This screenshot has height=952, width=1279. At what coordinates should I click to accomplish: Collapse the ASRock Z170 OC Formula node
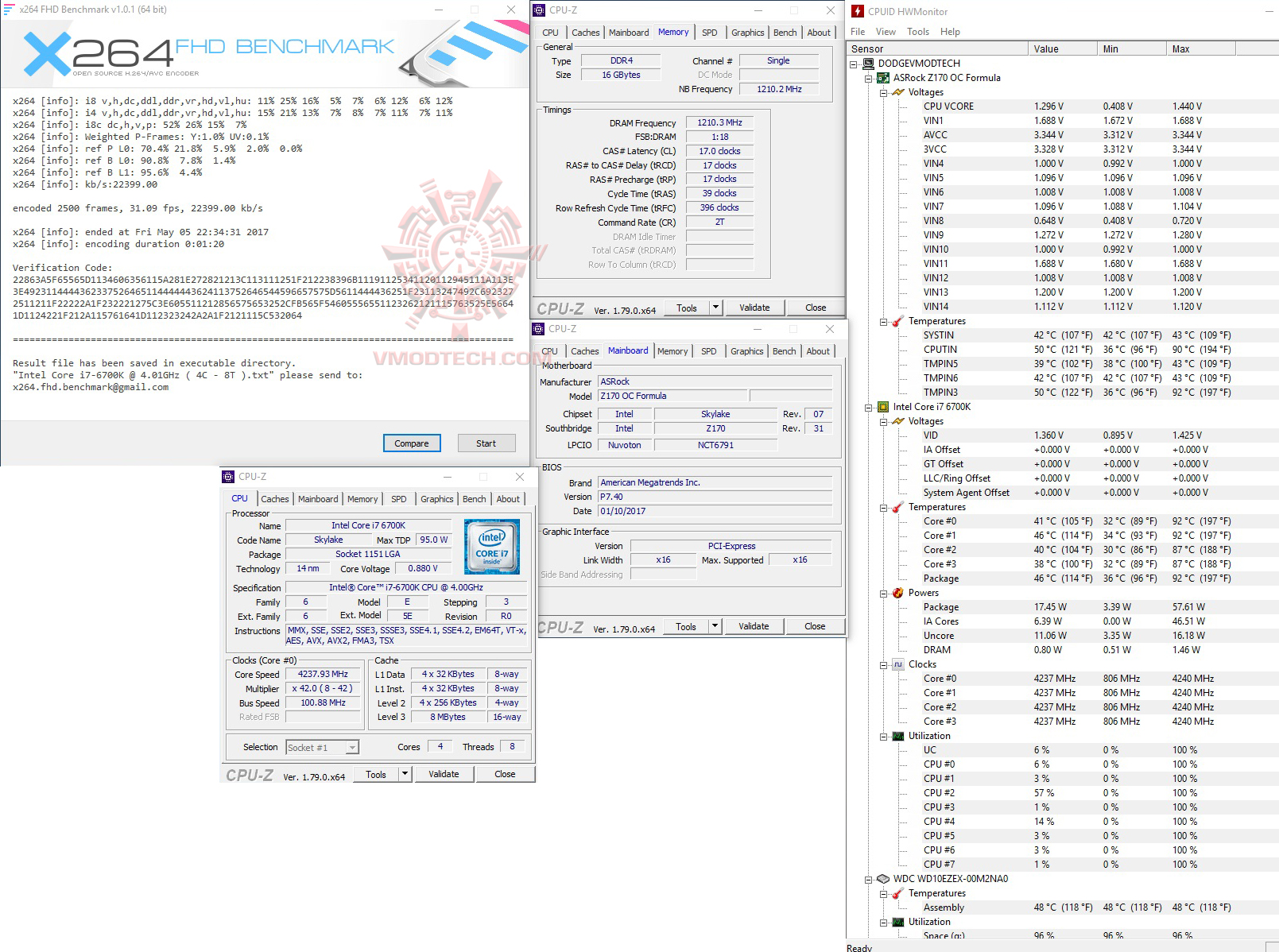869,79
